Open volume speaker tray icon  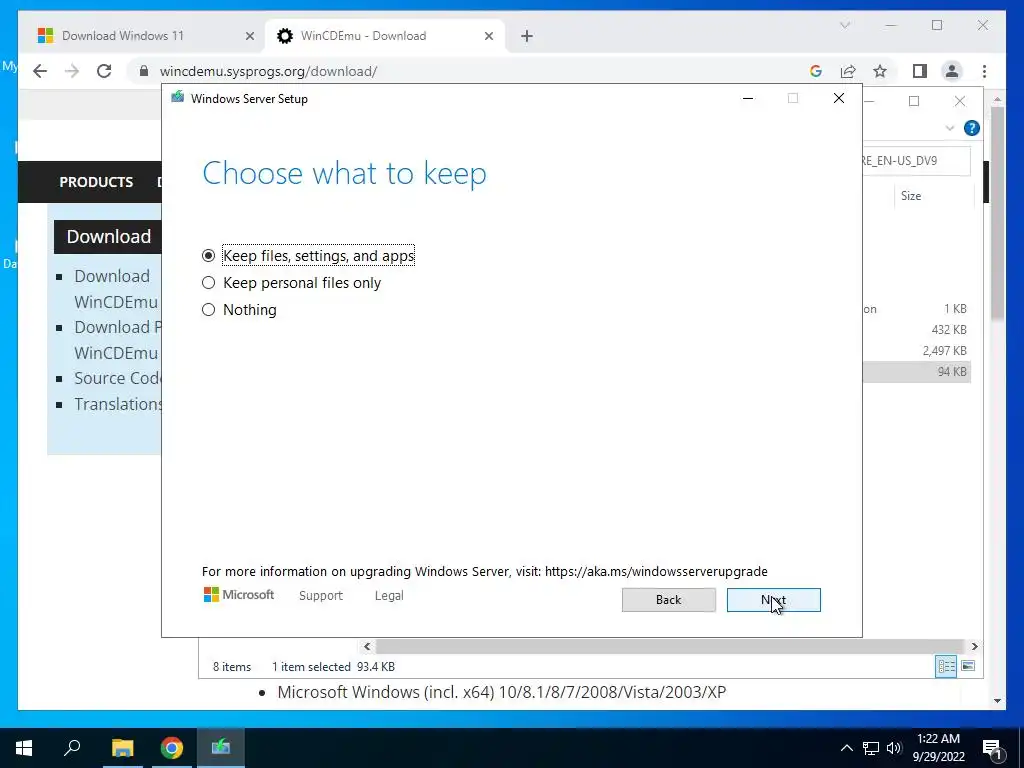point(894,748)
